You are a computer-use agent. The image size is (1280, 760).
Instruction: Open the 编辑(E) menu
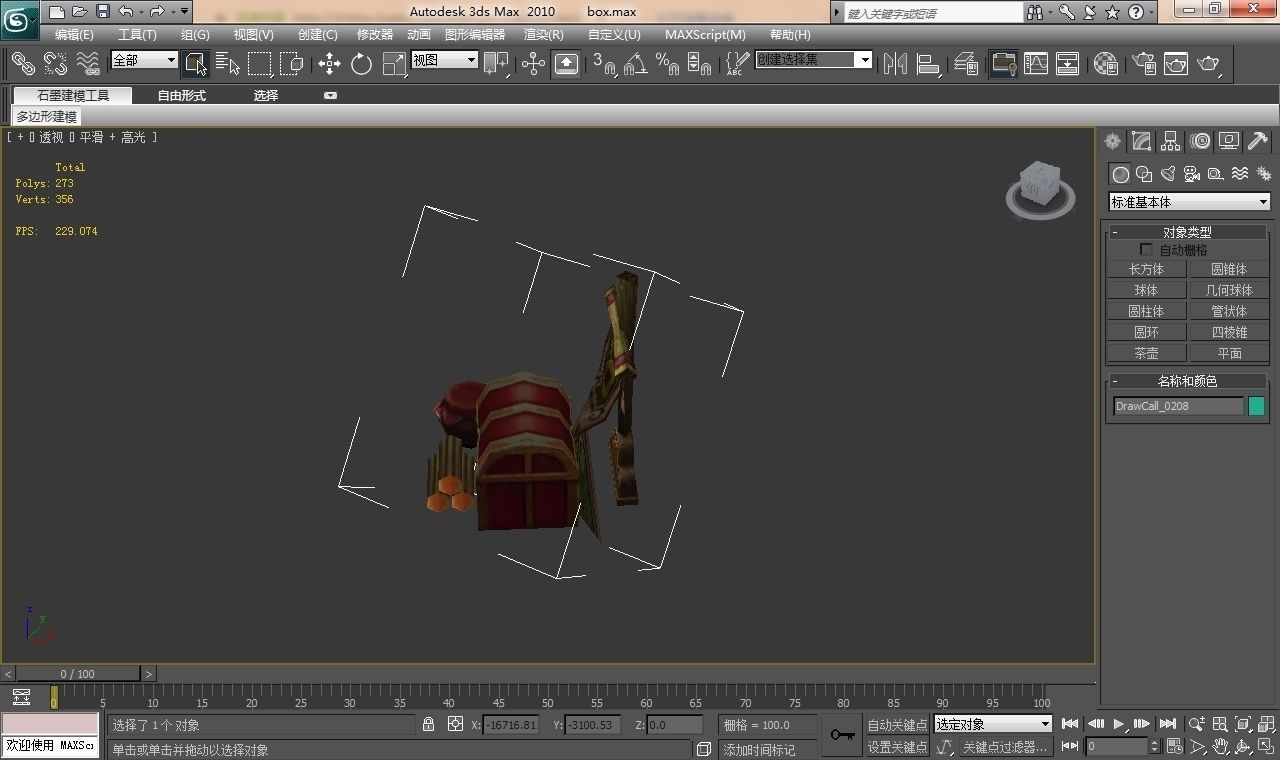[74, 35]
